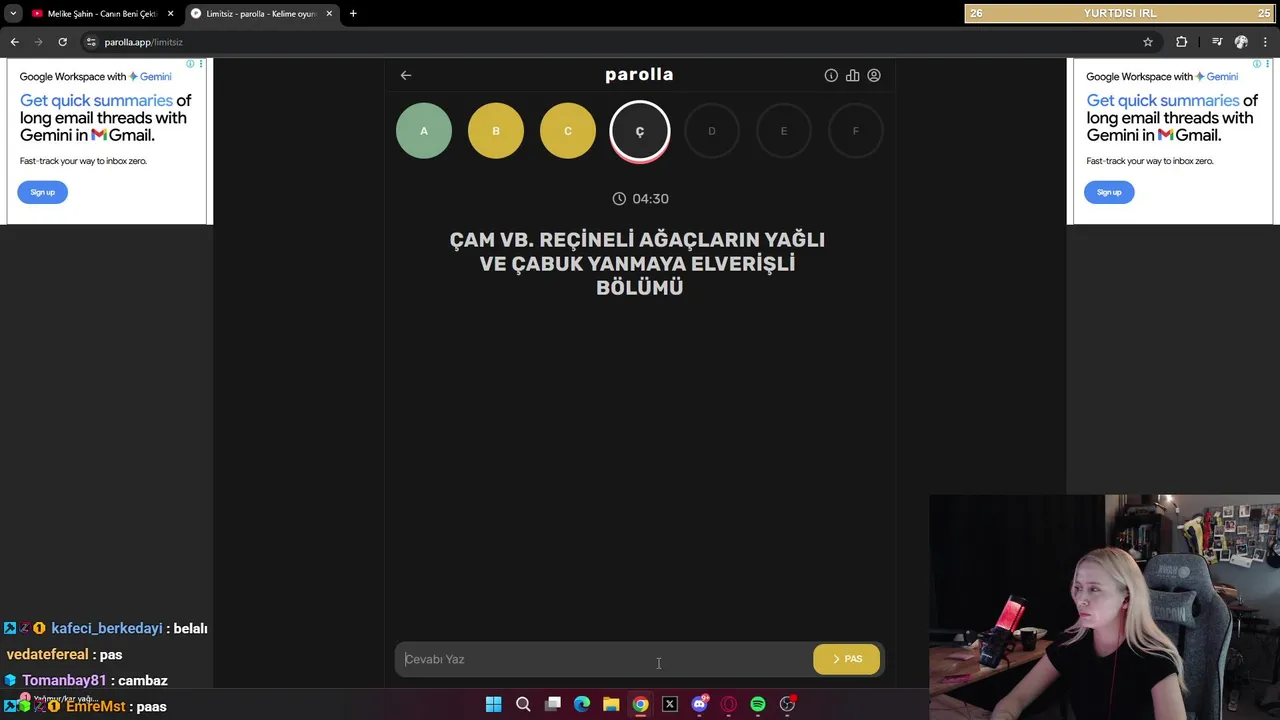
Task: Open File Explorer from the taskbar
Action: tap(611, 705)
